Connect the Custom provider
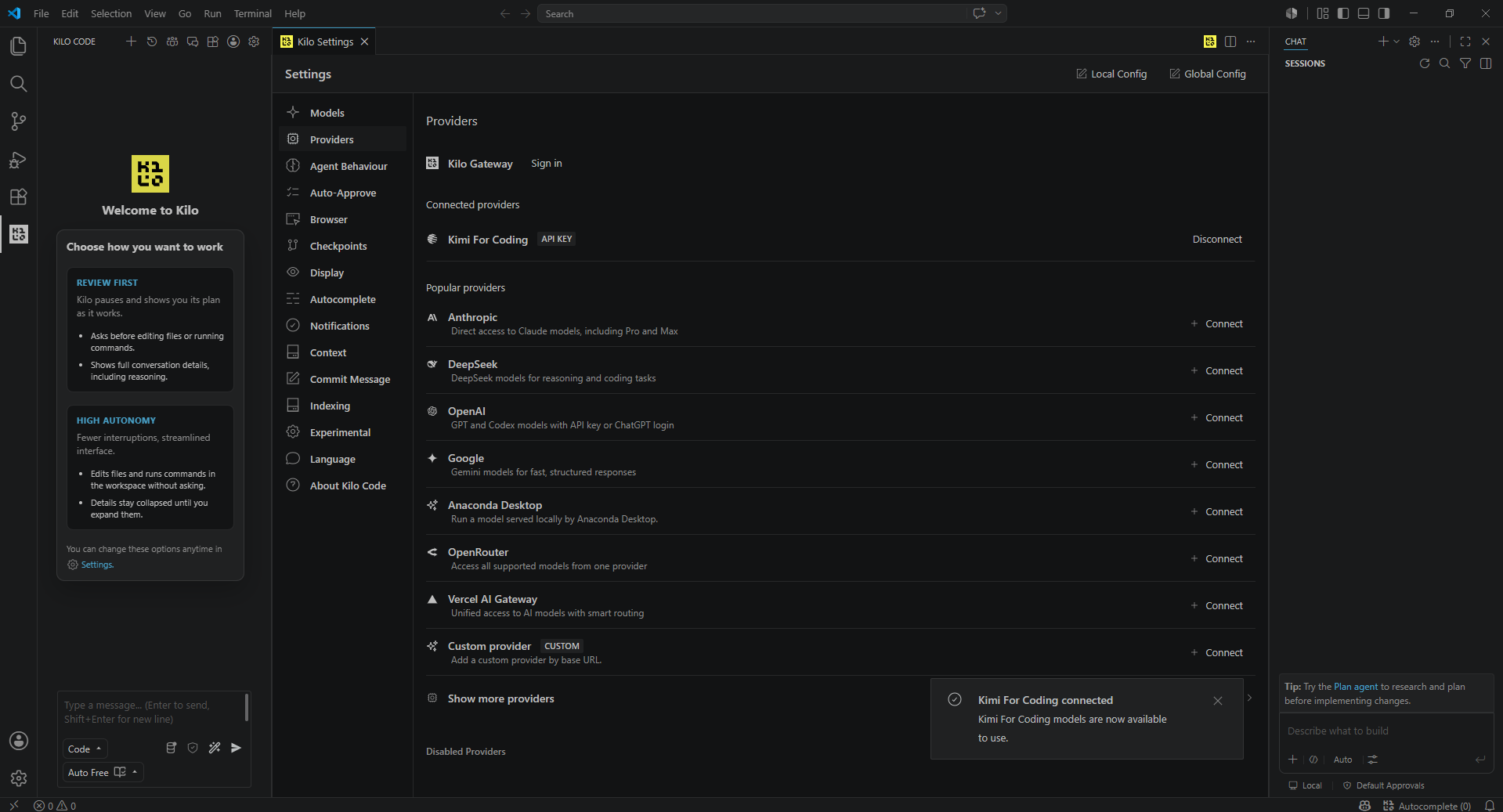 pos(1217,652)
